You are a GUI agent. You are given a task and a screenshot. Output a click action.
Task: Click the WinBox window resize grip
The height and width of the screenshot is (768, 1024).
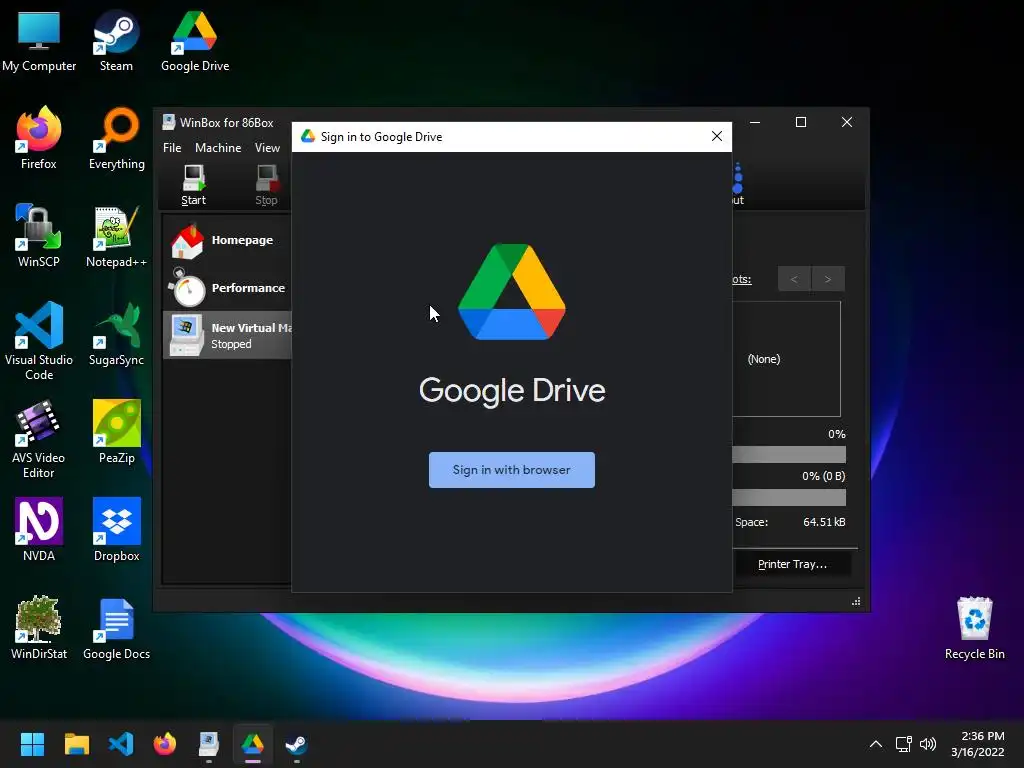pyautogui.click(x=856, y=601)
